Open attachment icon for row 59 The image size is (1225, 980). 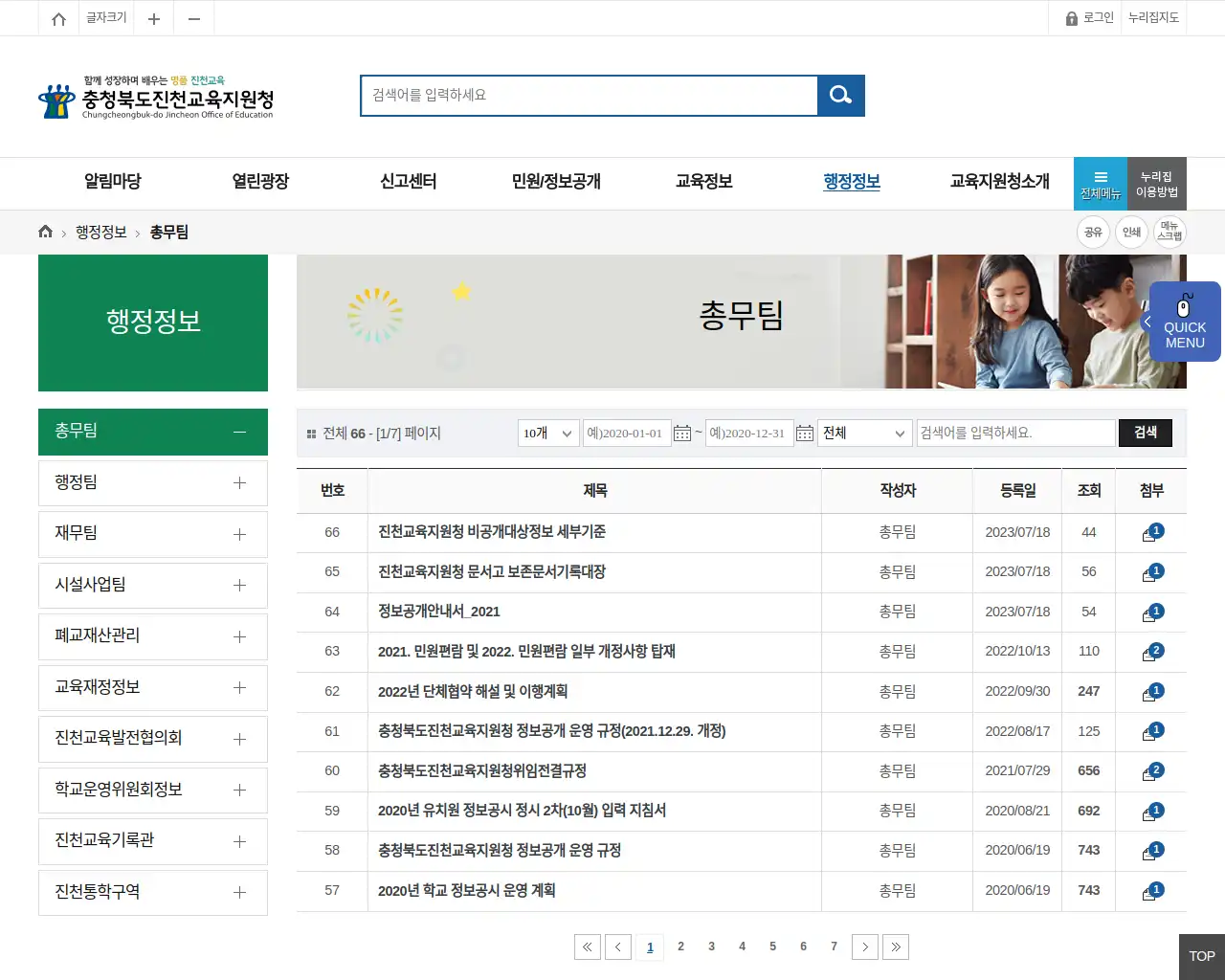pyautogui.click(x=1152, y=812)
